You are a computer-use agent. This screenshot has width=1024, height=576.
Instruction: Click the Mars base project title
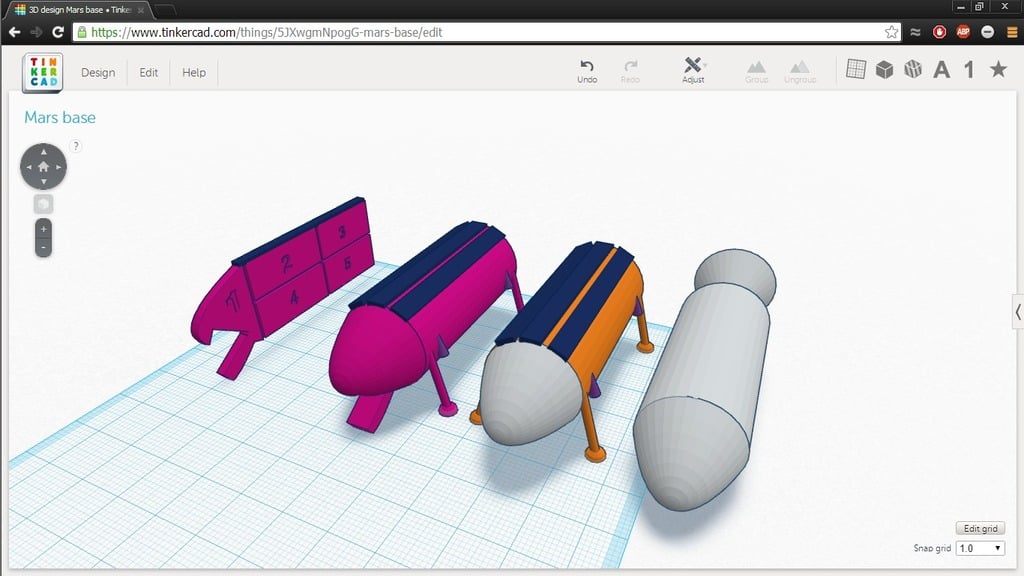(x=60, y=118)
